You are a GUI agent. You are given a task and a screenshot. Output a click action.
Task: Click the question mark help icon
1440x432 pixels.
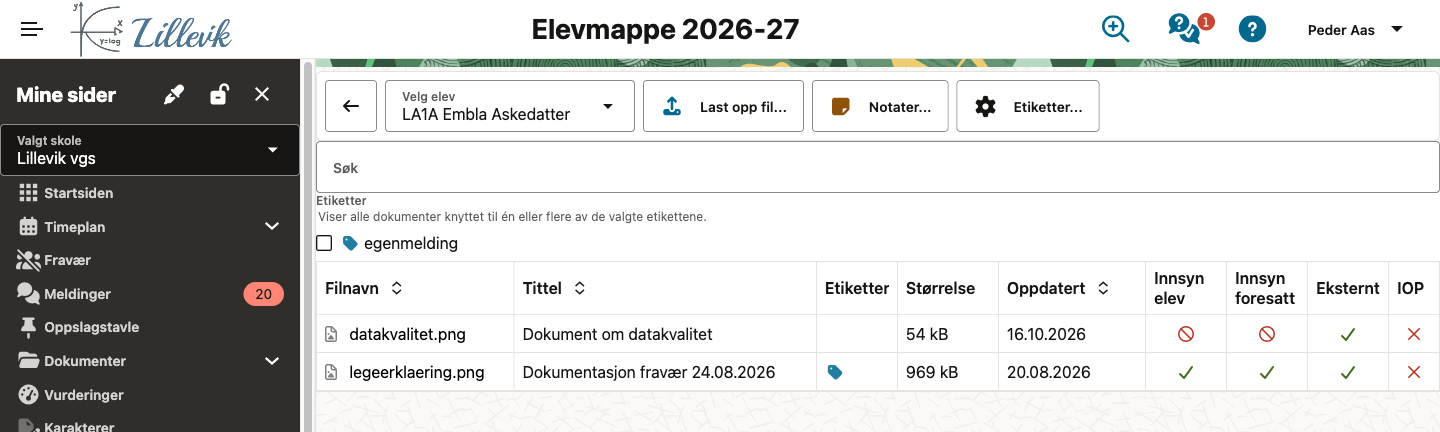coord(1252,29)
